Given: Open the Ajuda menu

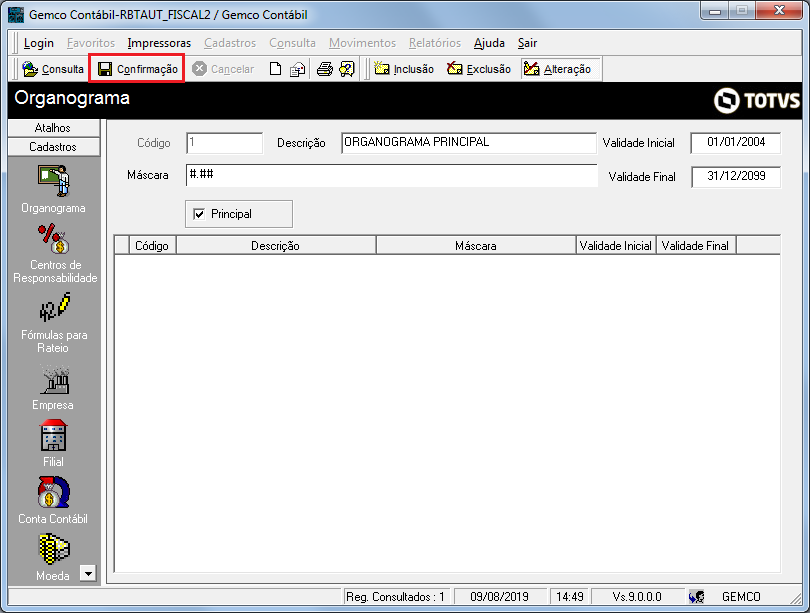Looking at the screenshot, I should tap(489, 43).
